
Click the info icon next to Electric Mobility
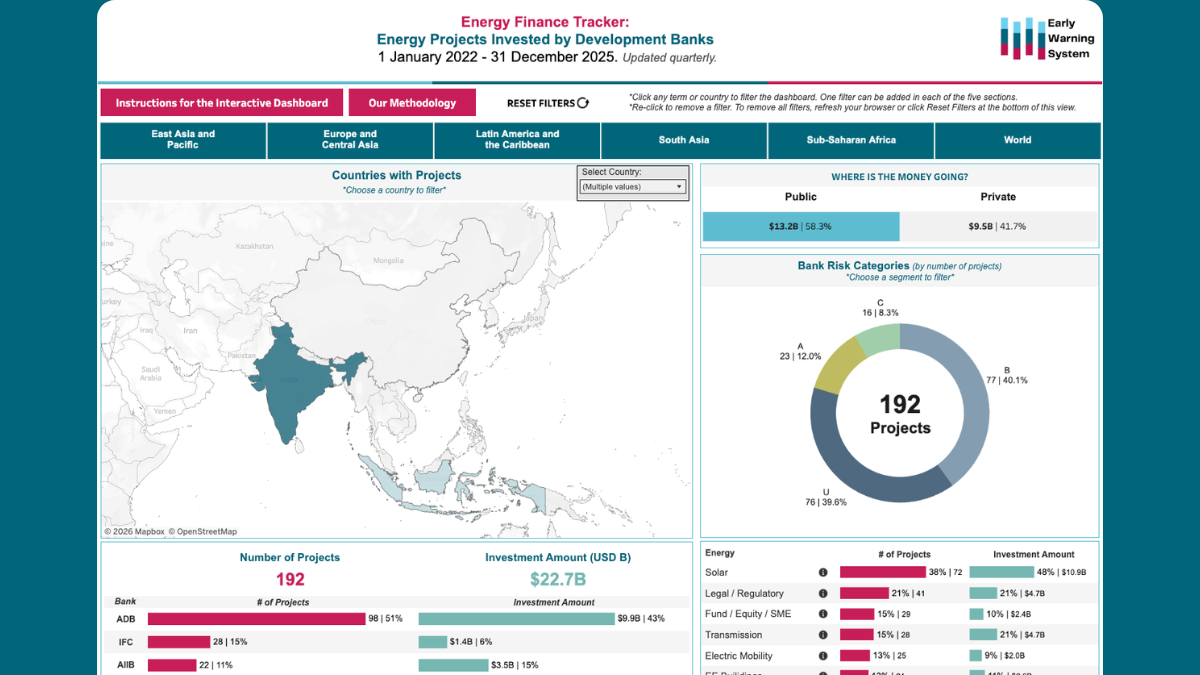823,655
